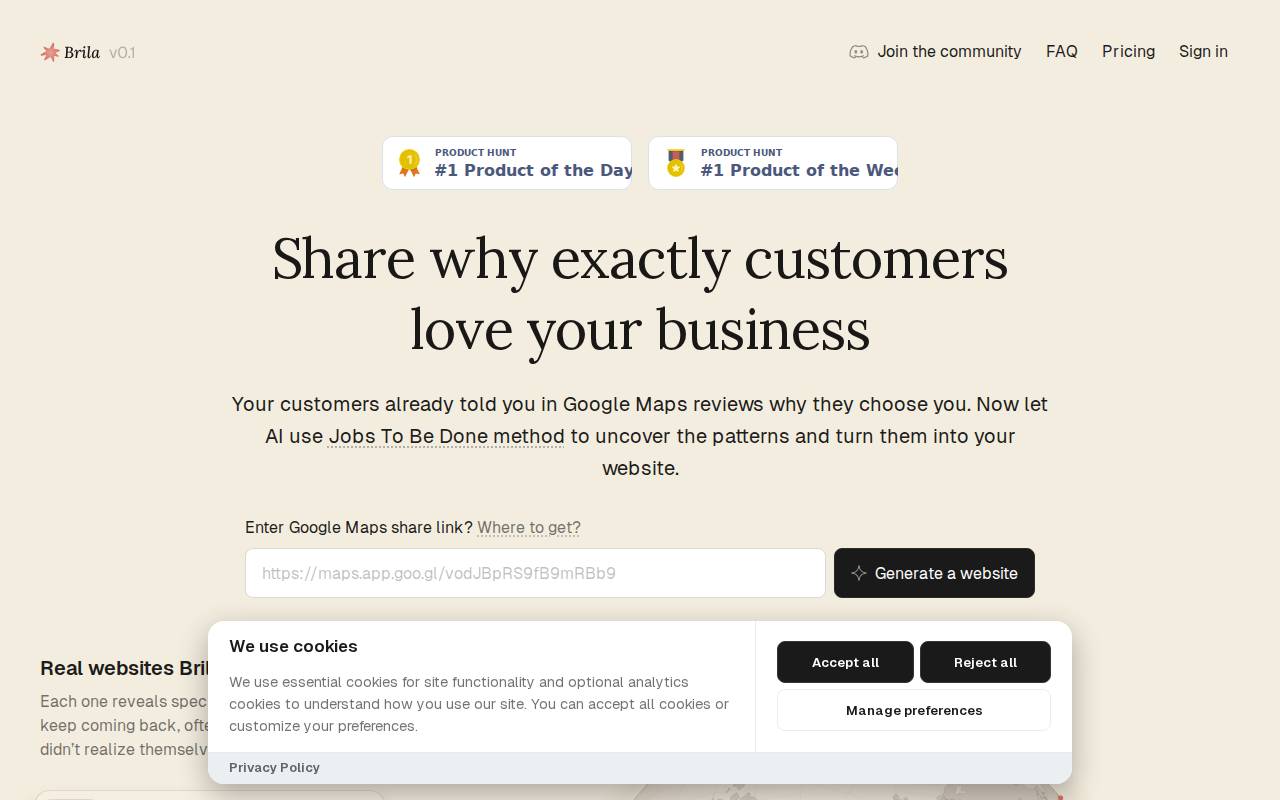Accept all cookies
Screen dimensions: 1280x800
[845, 662]
